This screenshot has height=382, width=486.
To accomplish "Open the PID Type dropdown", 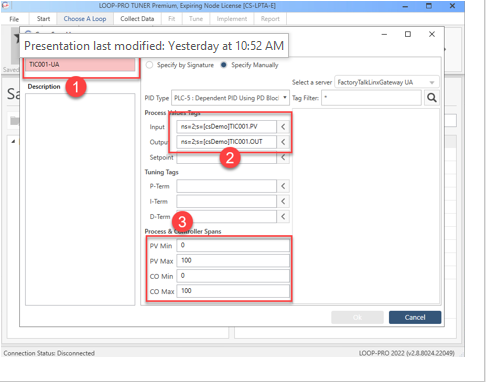I will pyautogui.click(x=230, y=98).
